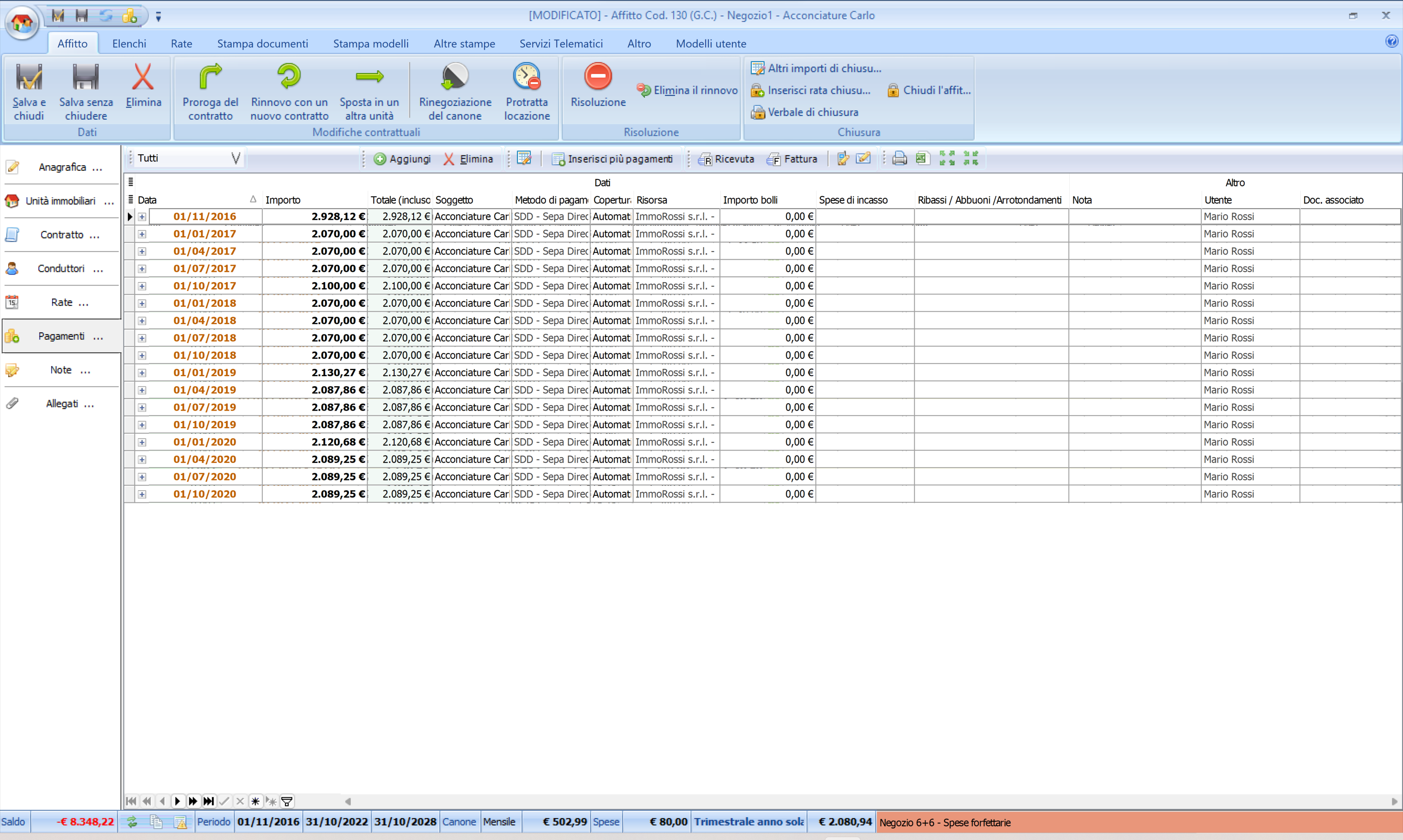Expand the 01/10/2017 payment row
The width and height of the screenshot is (1403, 840).
coord(142,286)
